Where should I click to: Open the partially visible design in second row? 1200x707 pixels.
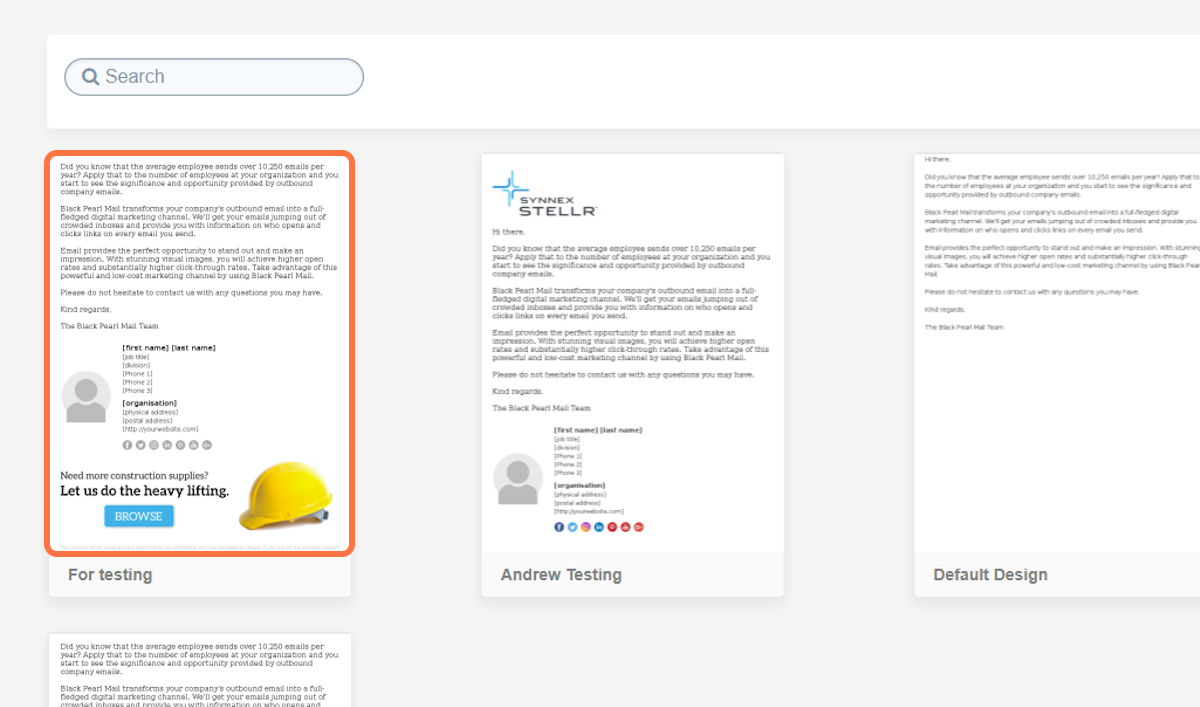point(199,670)
